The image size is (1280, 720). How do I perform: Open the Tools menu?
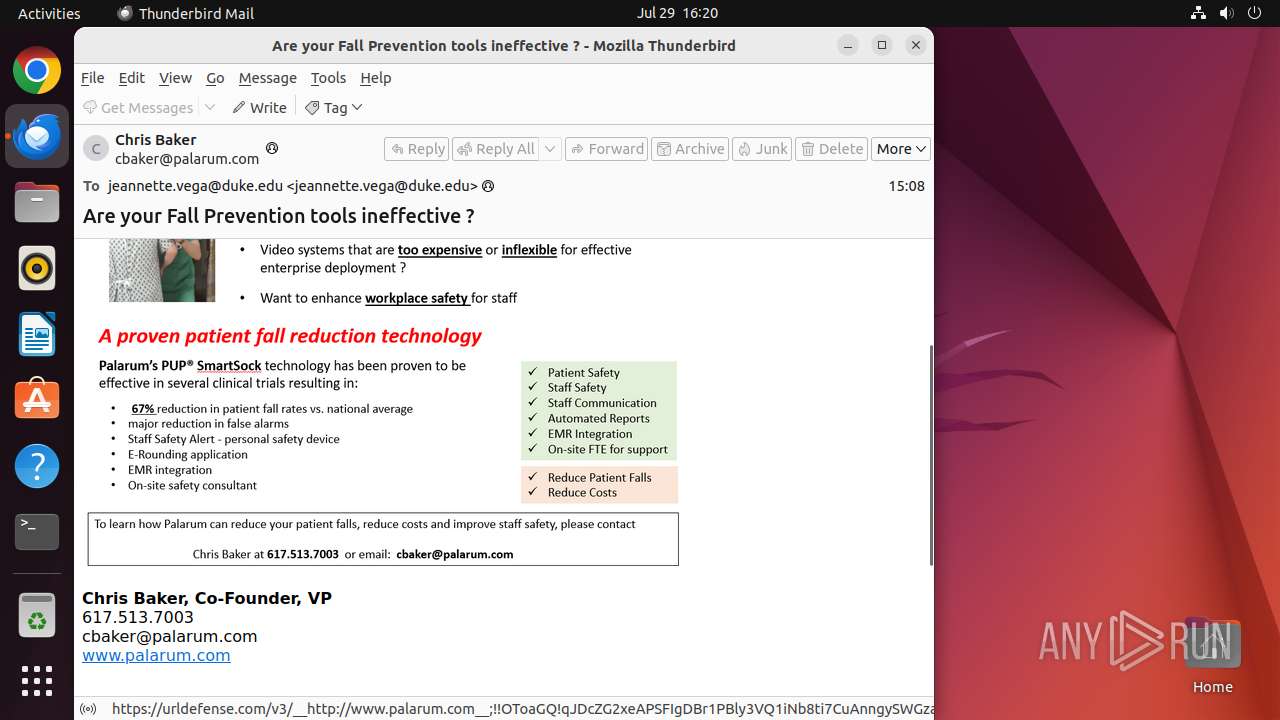tap(328, 77)
